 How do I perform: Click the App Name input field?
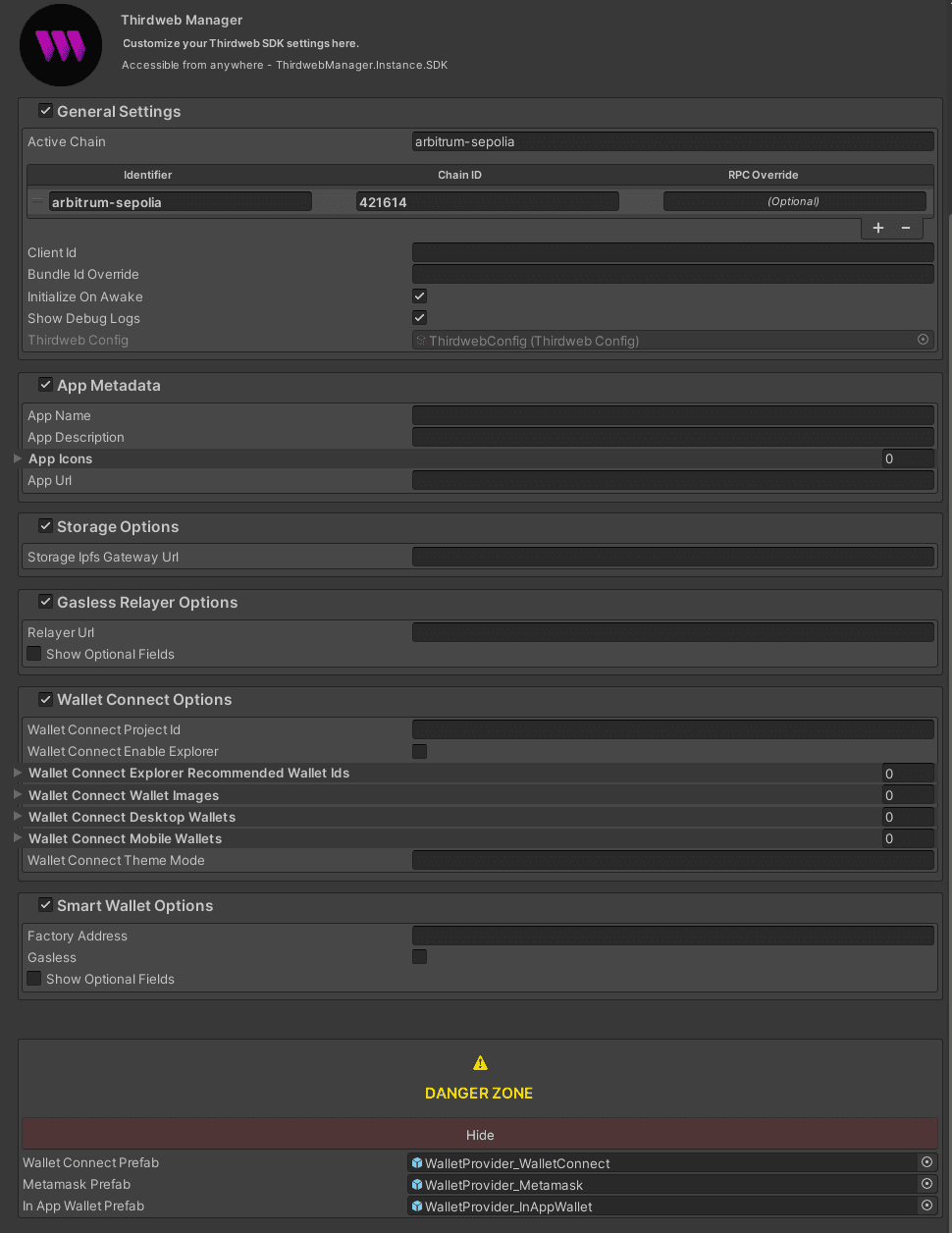673,415
